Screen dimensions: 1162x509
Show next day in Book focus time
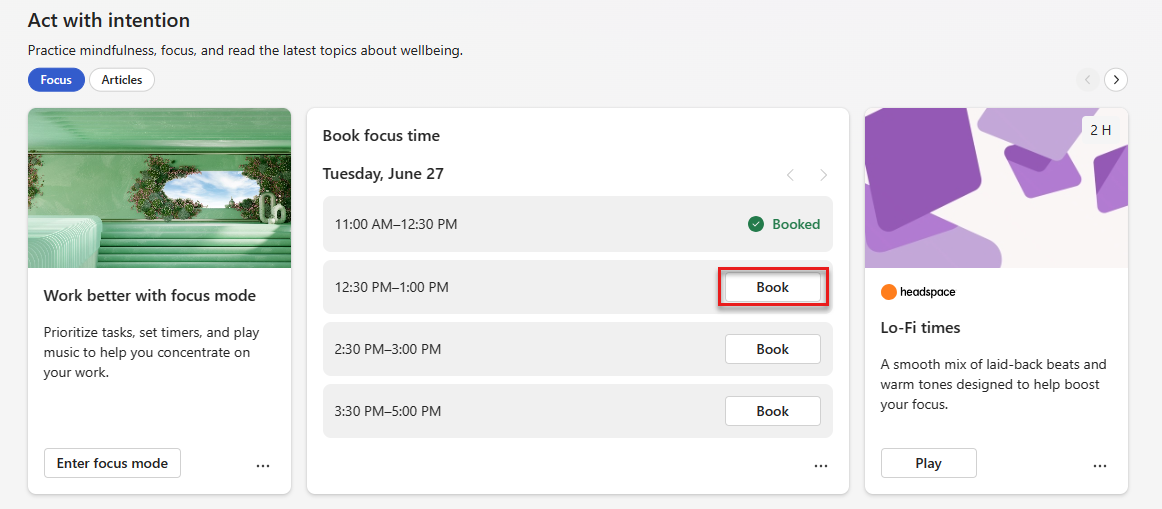tap(823, 176)
